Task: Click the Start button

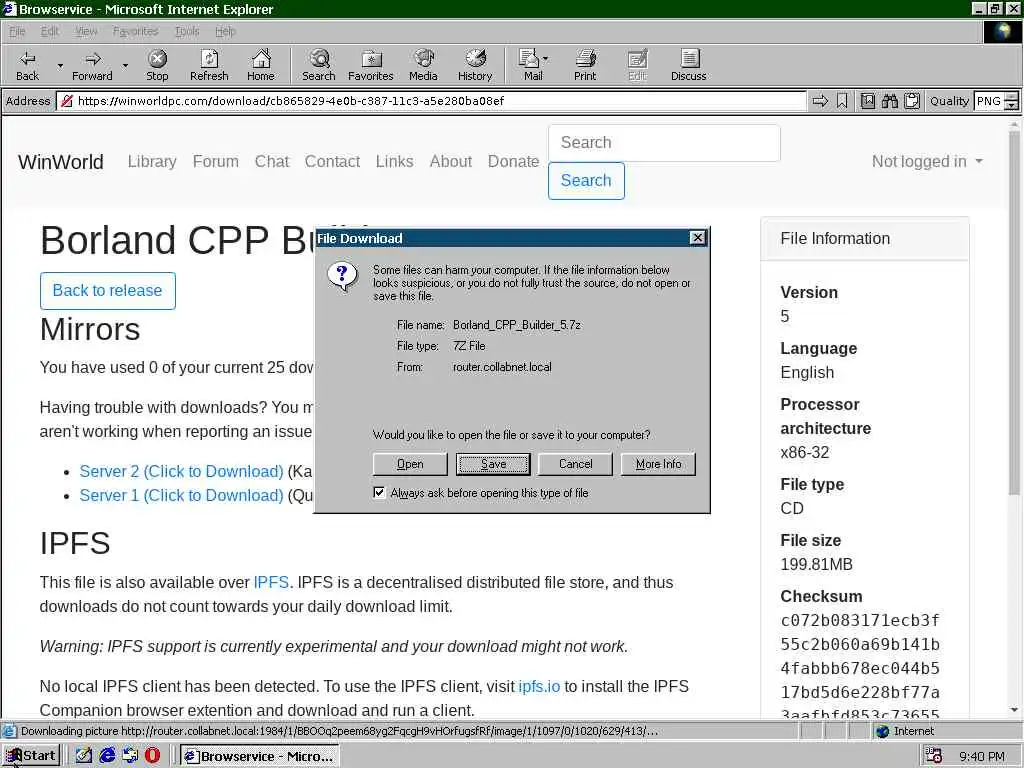Action: tap(31, 756)
